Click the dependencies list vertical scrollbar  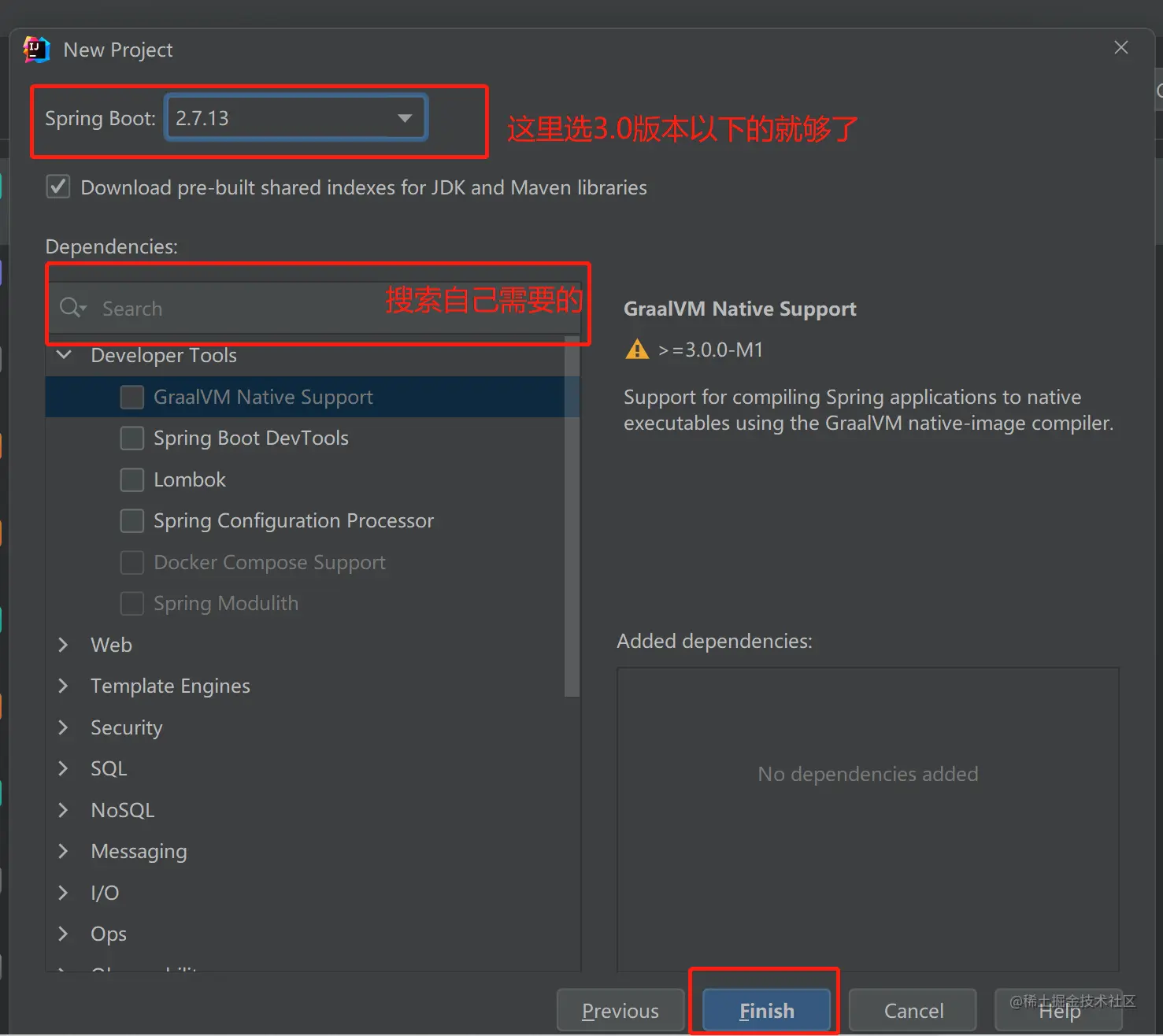point(572,516)
